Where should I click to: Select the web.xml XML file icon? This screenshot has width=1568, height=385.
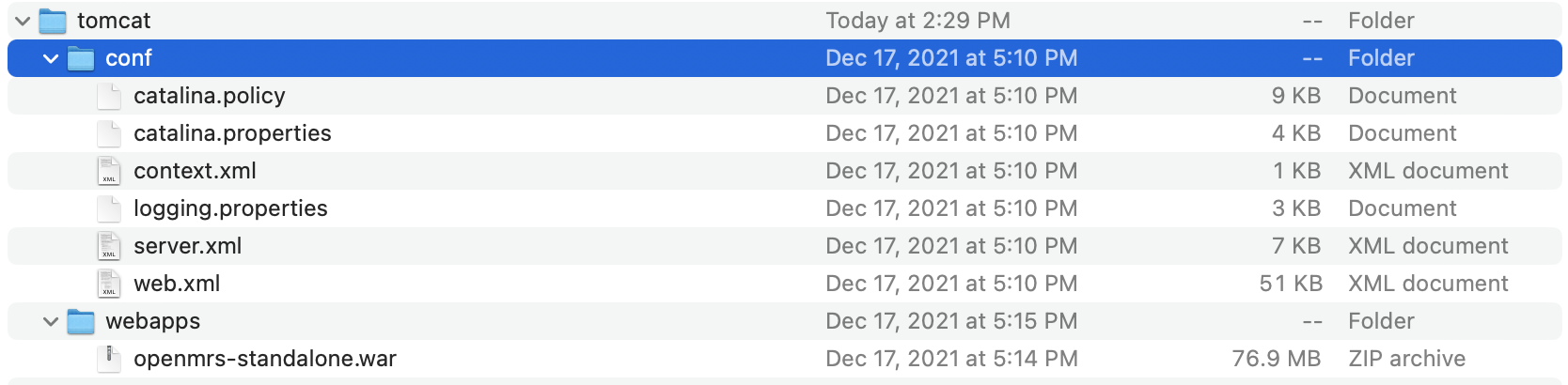coord(109,284)
